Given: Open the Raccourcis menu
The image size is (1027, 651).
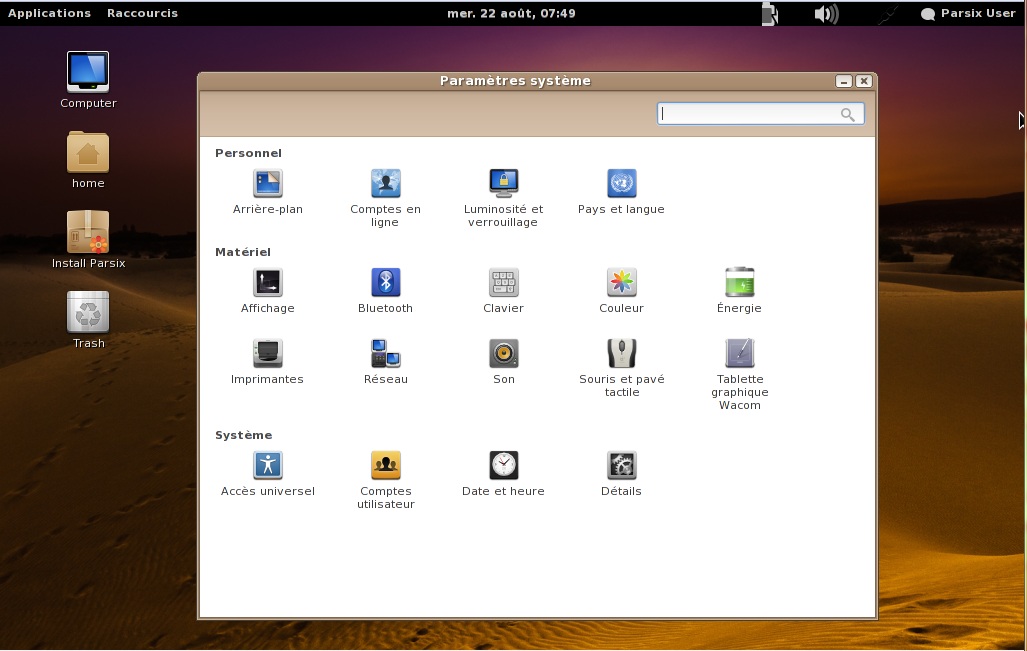Looking at the screenshot, I should coord(142,13).
